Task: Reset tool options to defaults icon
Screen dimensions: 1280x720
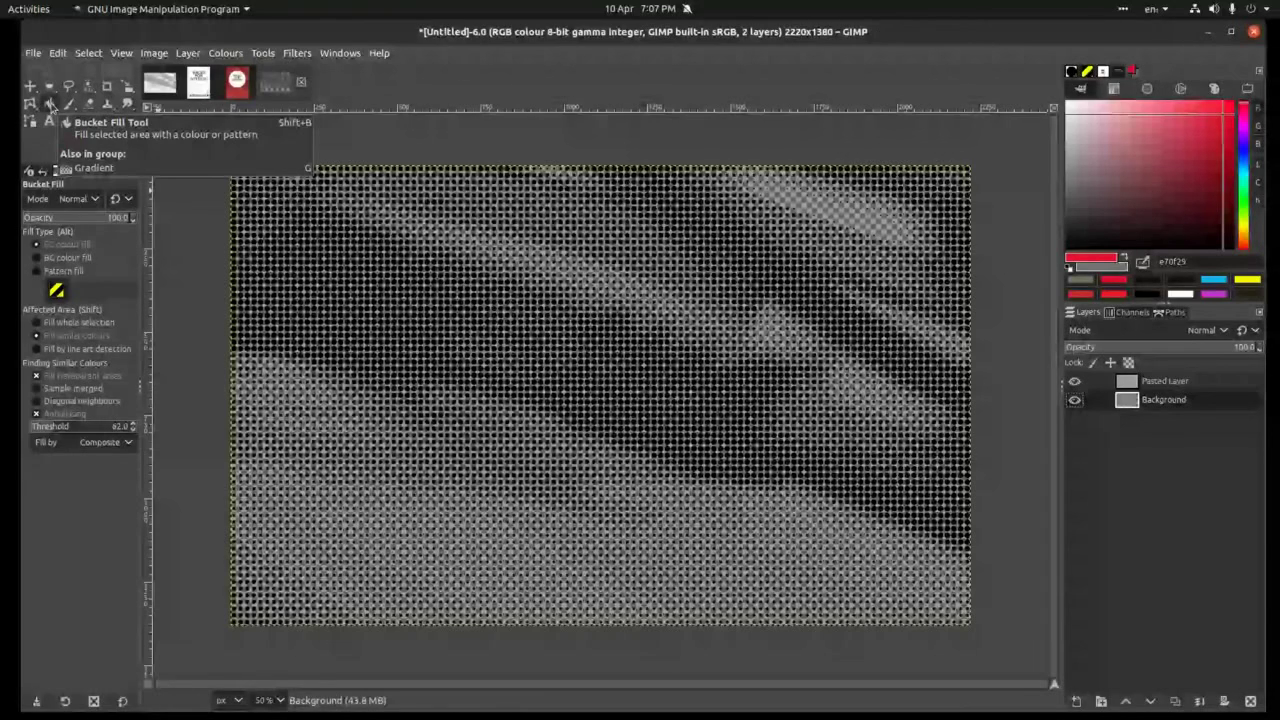Action: click(x=122, y=701)
